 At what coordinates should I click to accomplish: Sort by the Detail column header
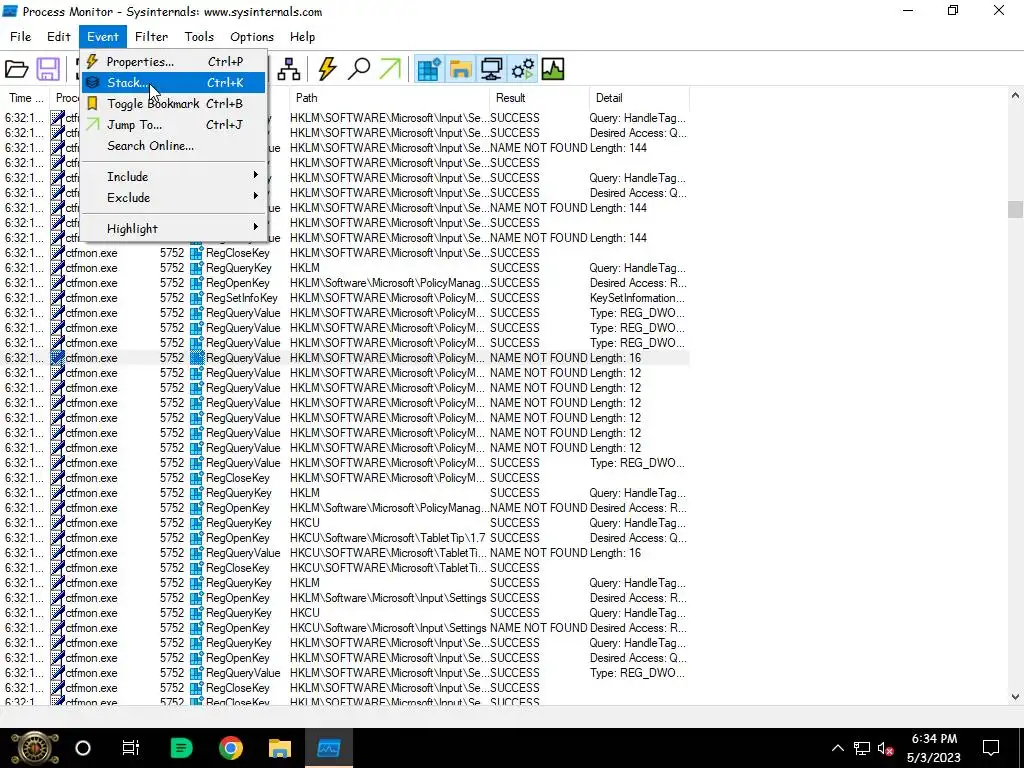(639, 98)
